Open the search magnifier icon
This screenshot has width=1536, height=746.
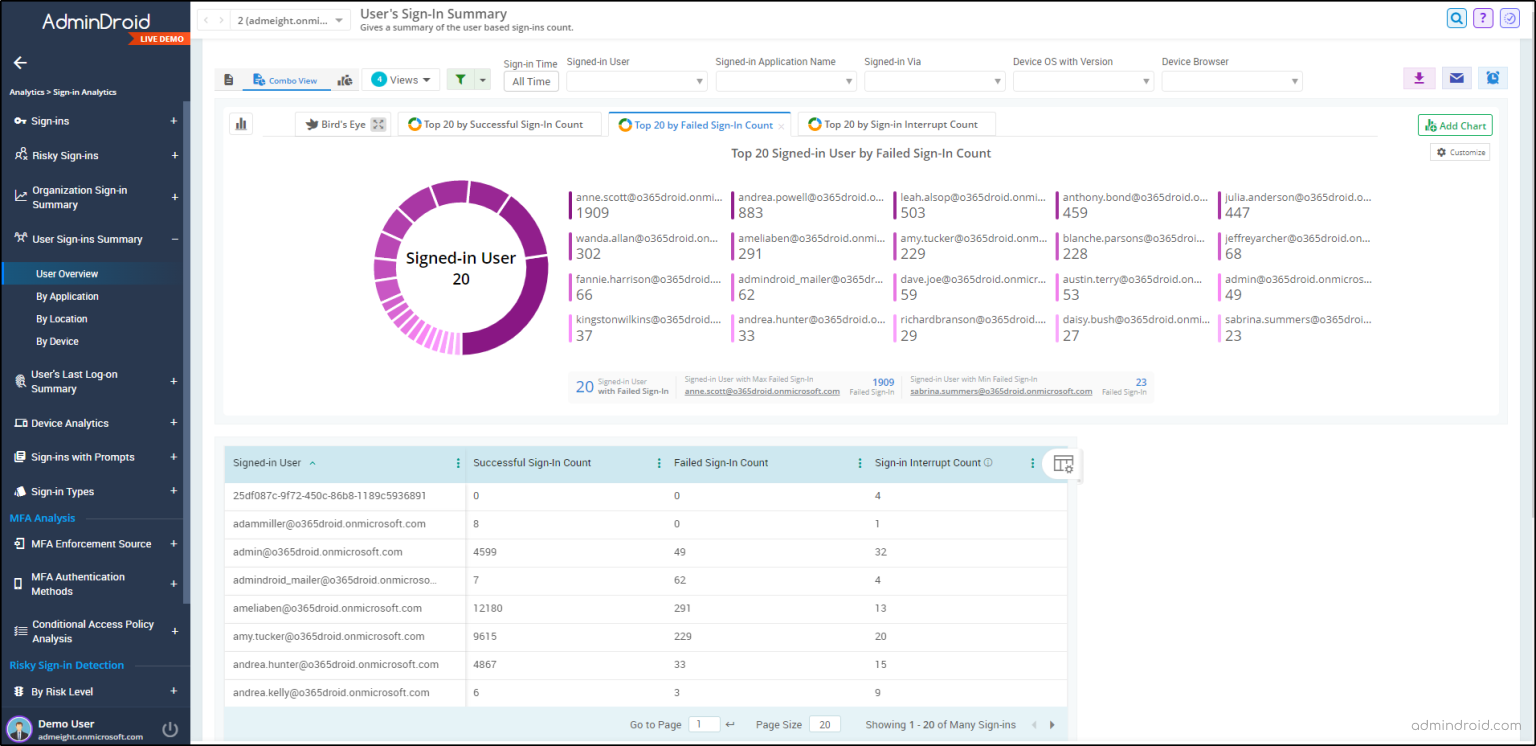coord(1456,17)
